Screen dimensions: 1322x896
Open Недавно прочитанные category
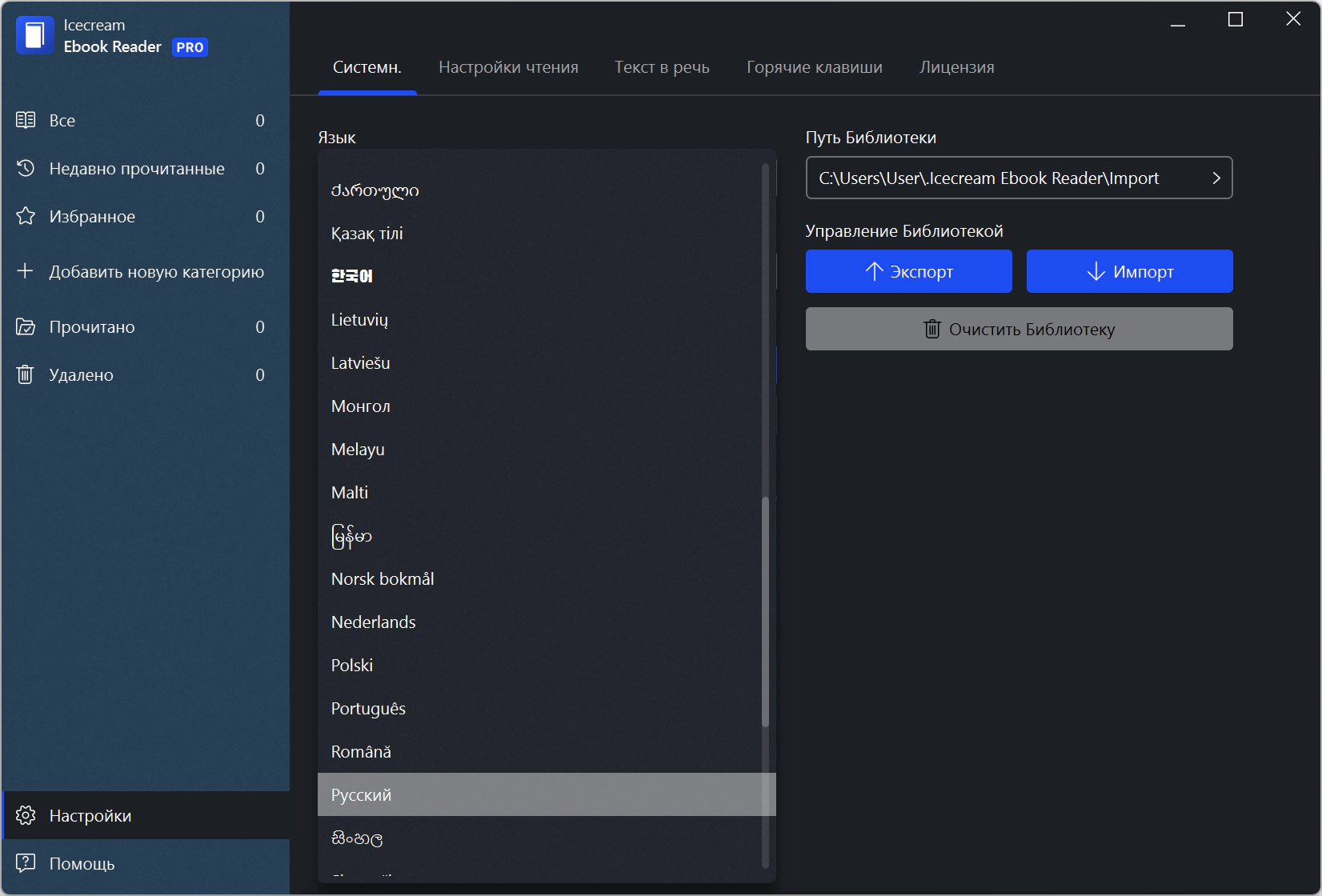[x=145, y=168]
